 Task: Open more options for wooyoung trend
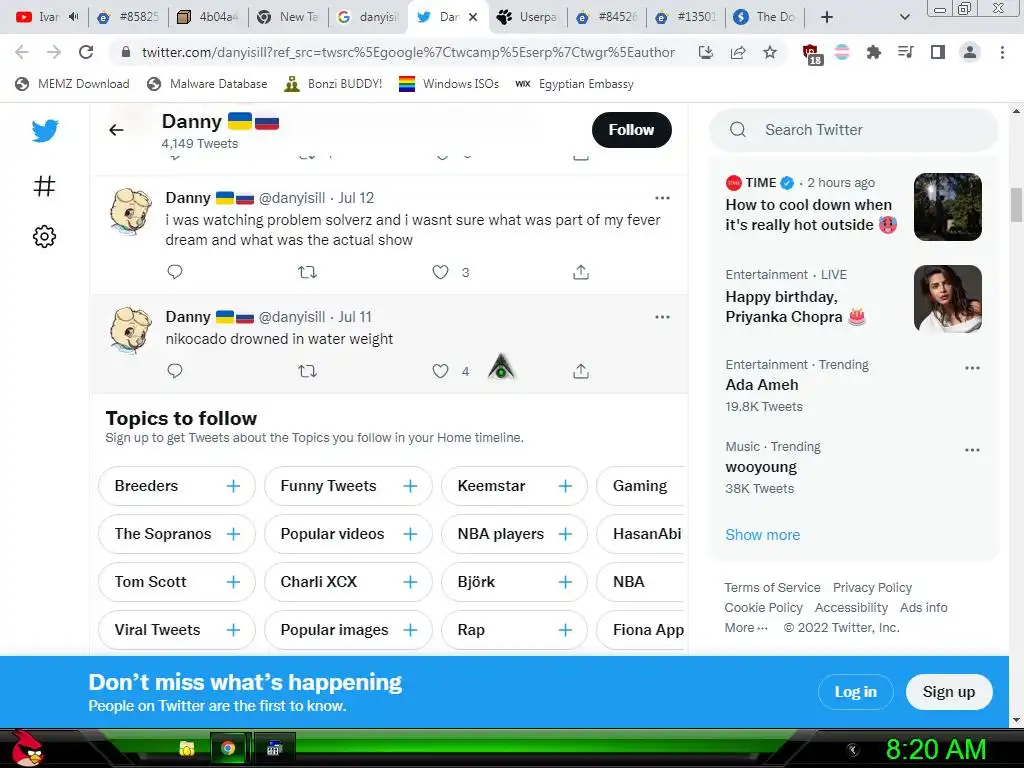(972, 450)
